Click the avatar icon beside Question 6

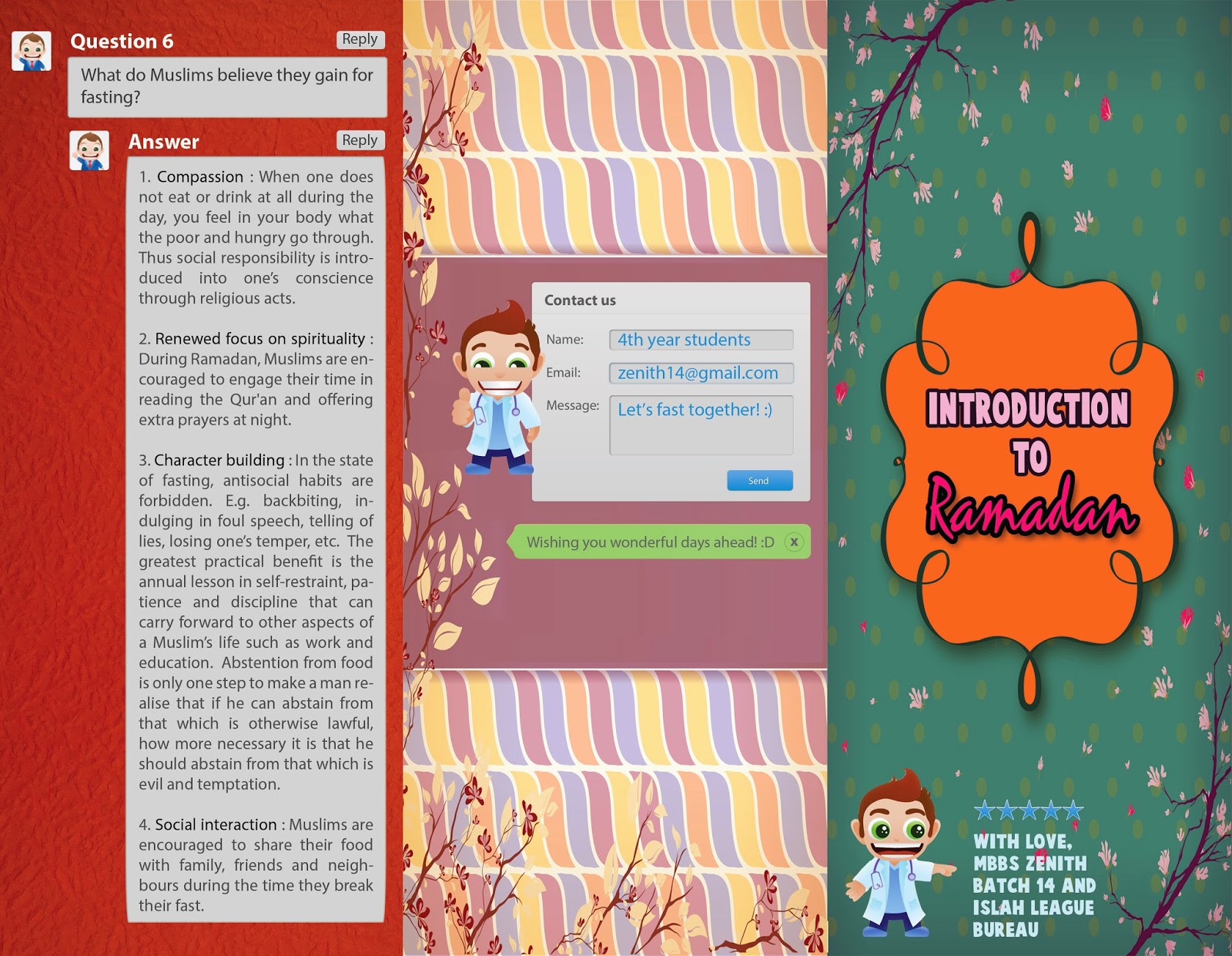pos(32,51)
